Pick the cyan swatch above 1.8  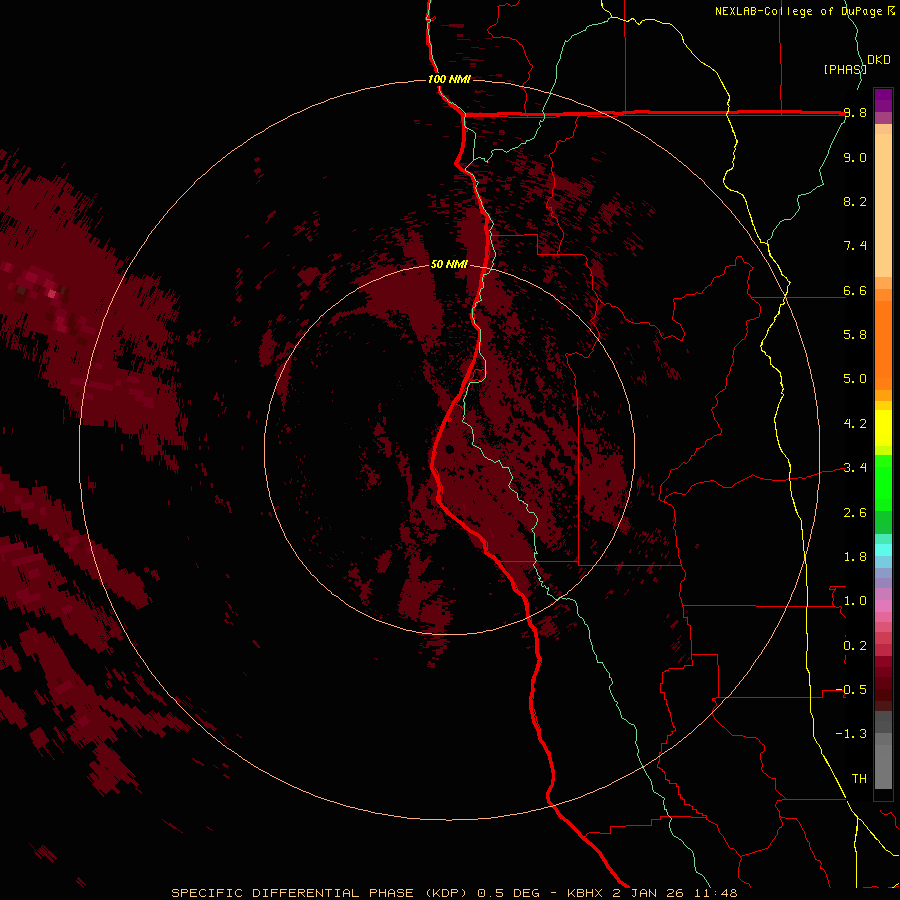click(883, 550)
